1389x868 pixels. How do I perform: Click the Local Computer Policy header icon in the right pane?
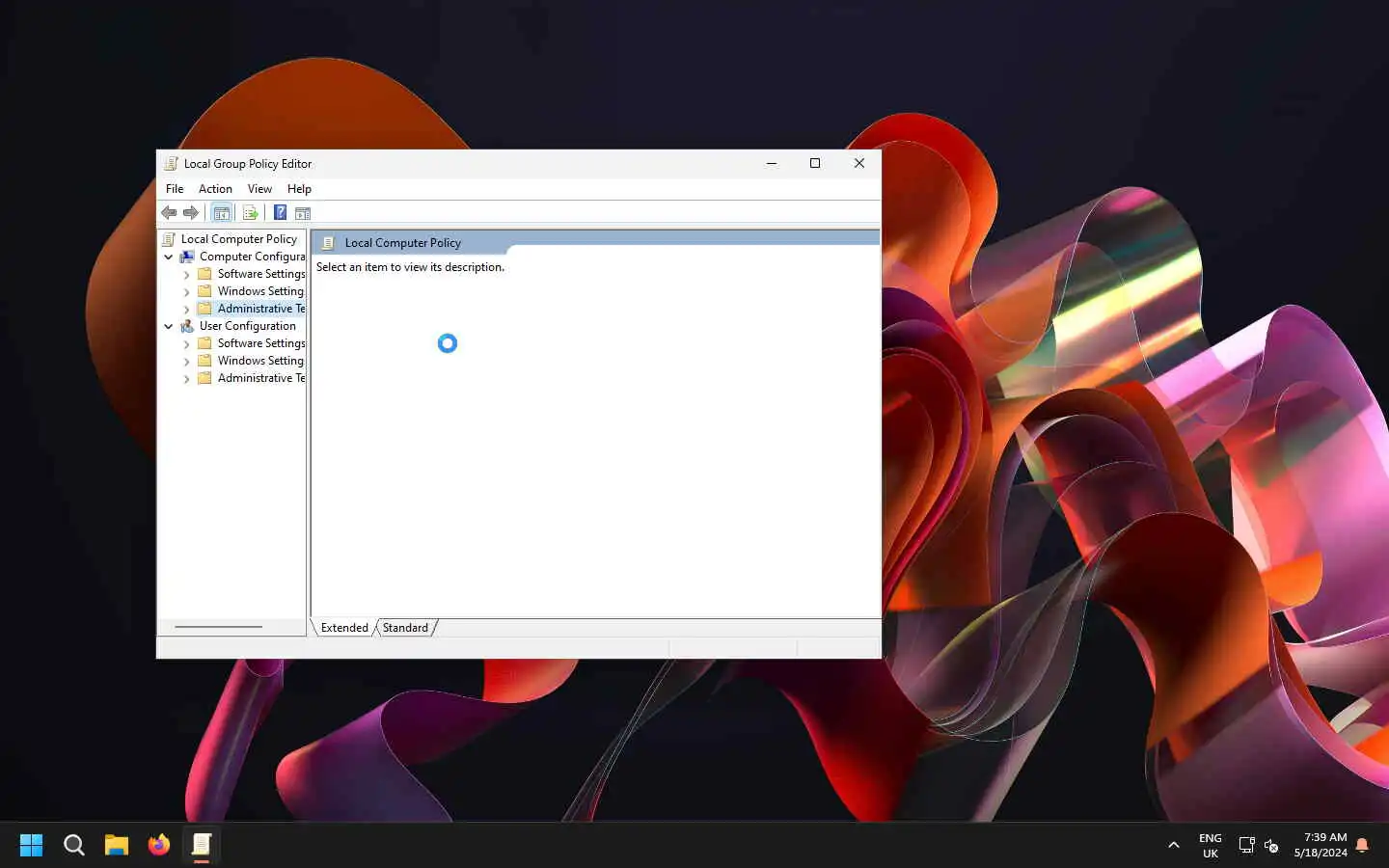point(328,243)
